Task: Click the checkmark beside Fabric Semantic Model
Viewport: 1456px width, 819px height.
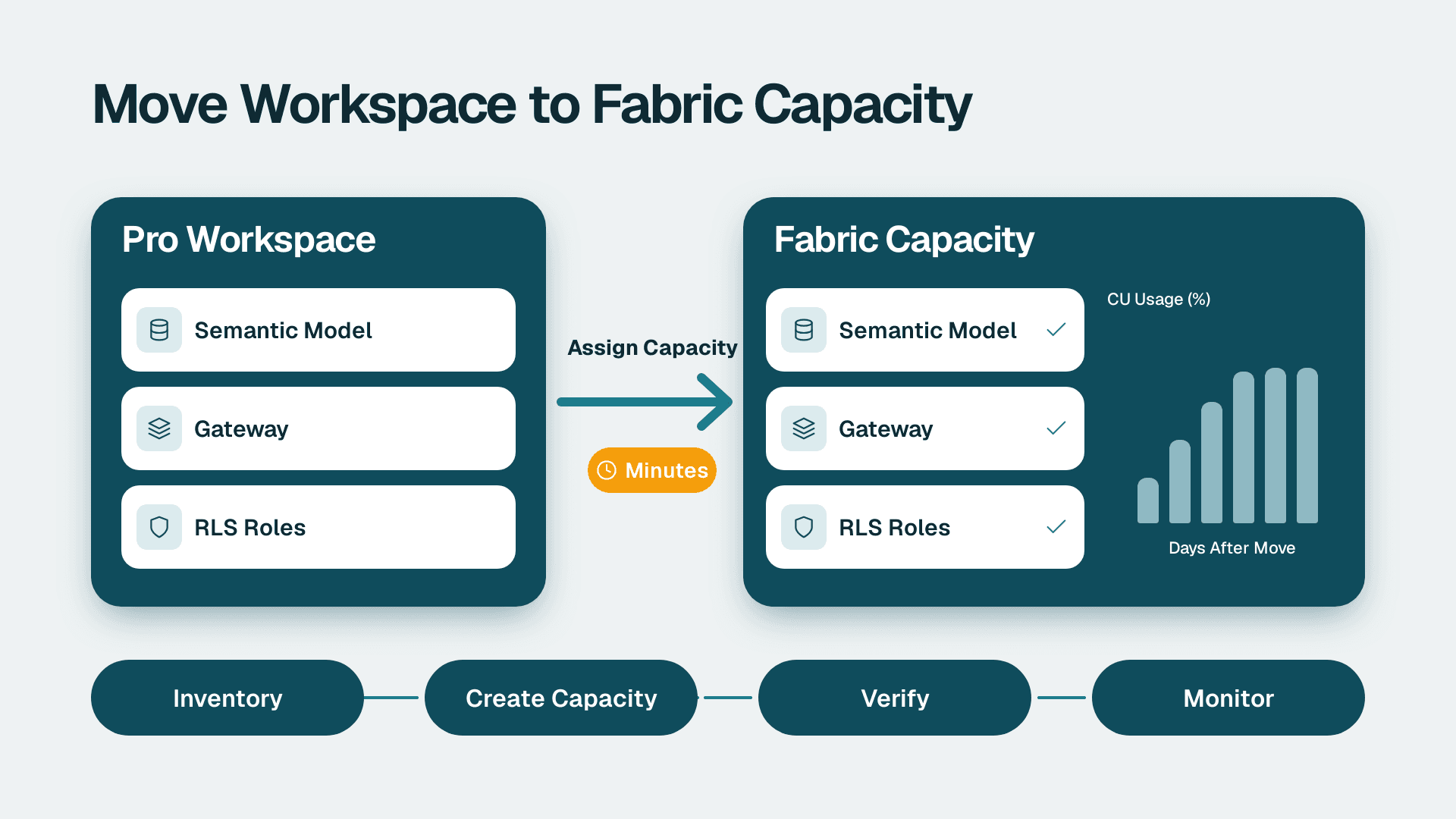Action: click(x=1056, y=330)
